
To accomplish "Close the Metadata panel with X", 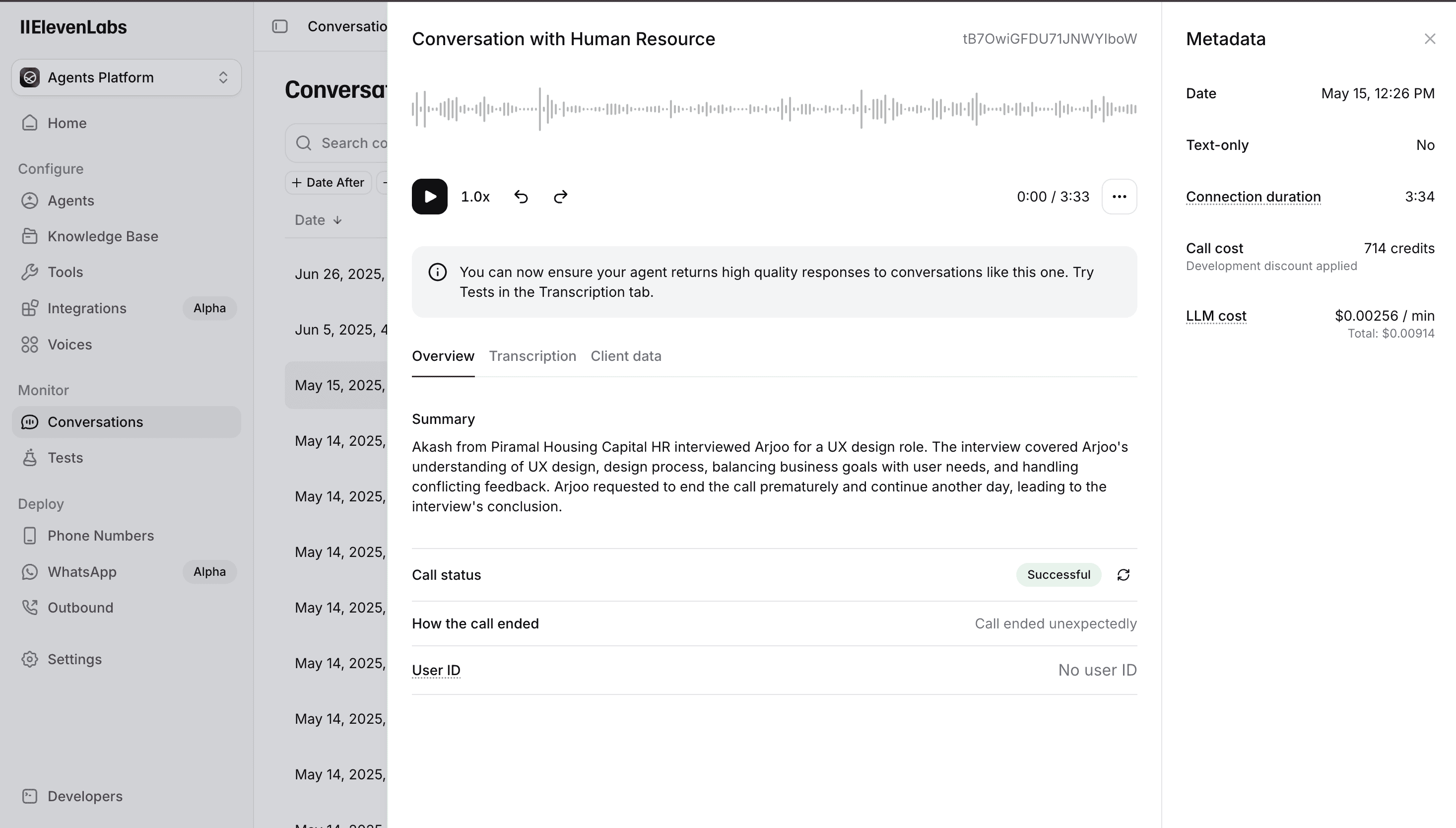I will (x=1429, y=39).
